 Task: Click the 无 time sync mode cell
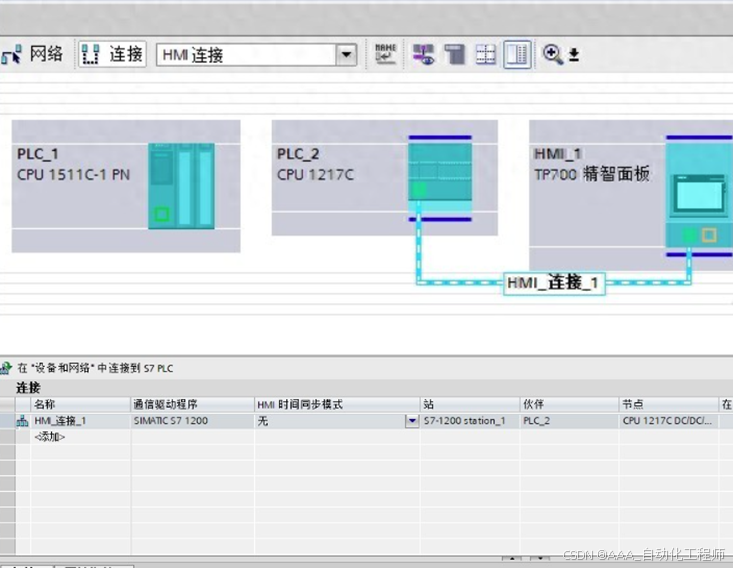pyautogui.click(x=330, y=421)
